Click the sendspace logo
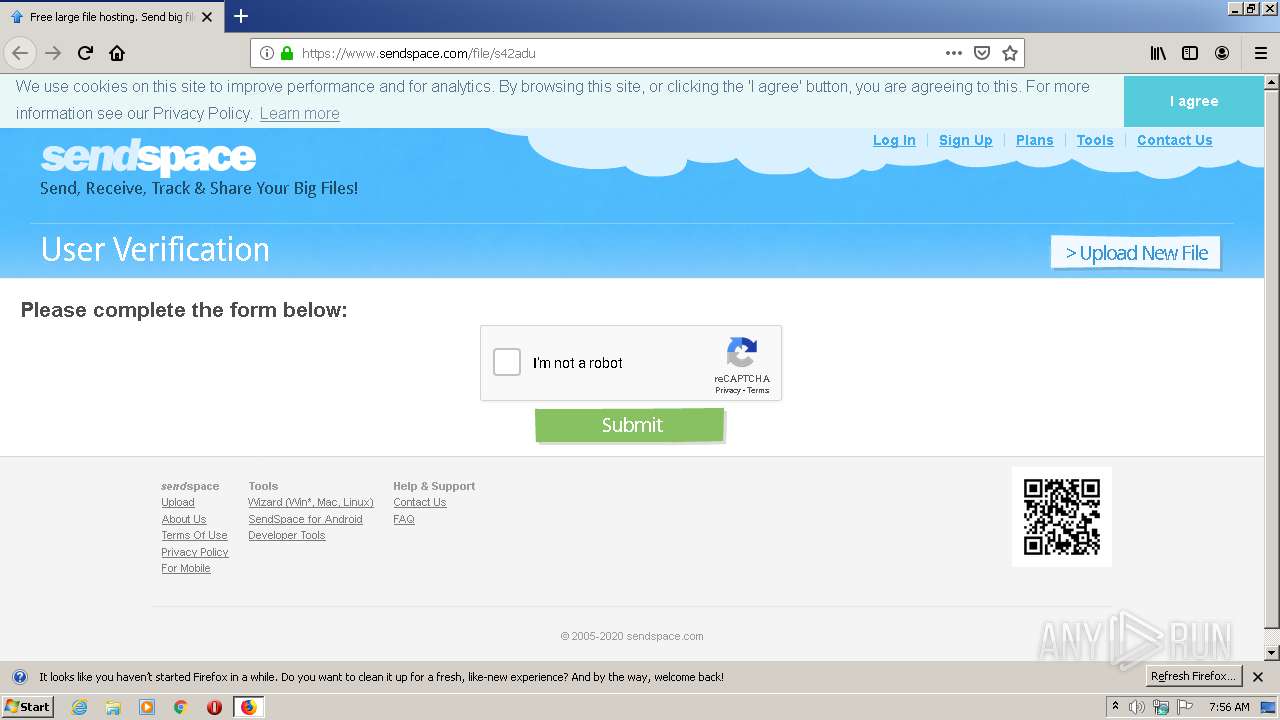Image resolution: width=1280 pixels, height=720 pixels. click(148, 157)
